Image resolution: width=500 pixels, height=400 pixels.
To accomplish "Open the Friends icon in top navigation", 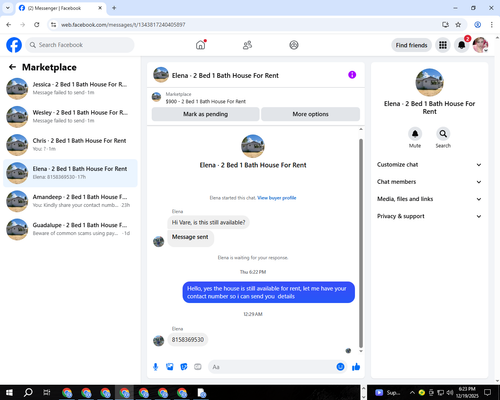I will pos(247,45).
